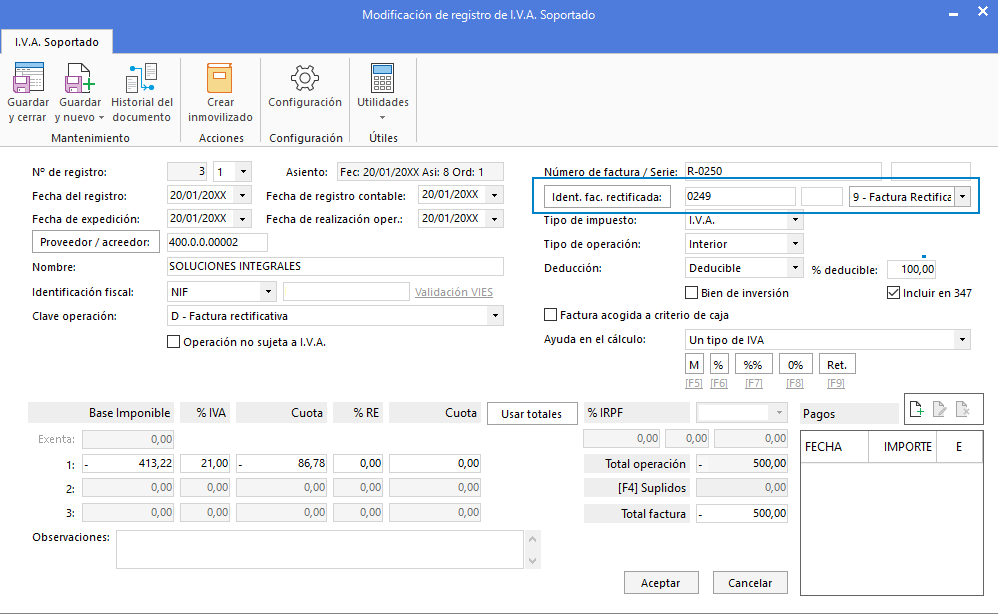The height and width of the screenshot is (614, 998).
Task: Click Serie field next to invoice number
Action: point(931,171)
